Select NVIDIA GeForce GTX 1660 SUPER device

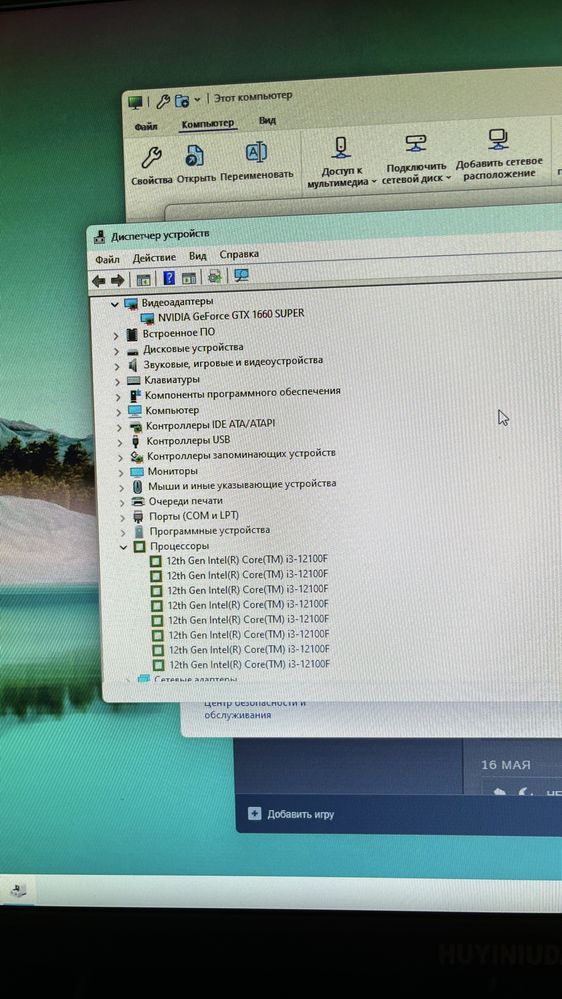click(x=231, y=314)
